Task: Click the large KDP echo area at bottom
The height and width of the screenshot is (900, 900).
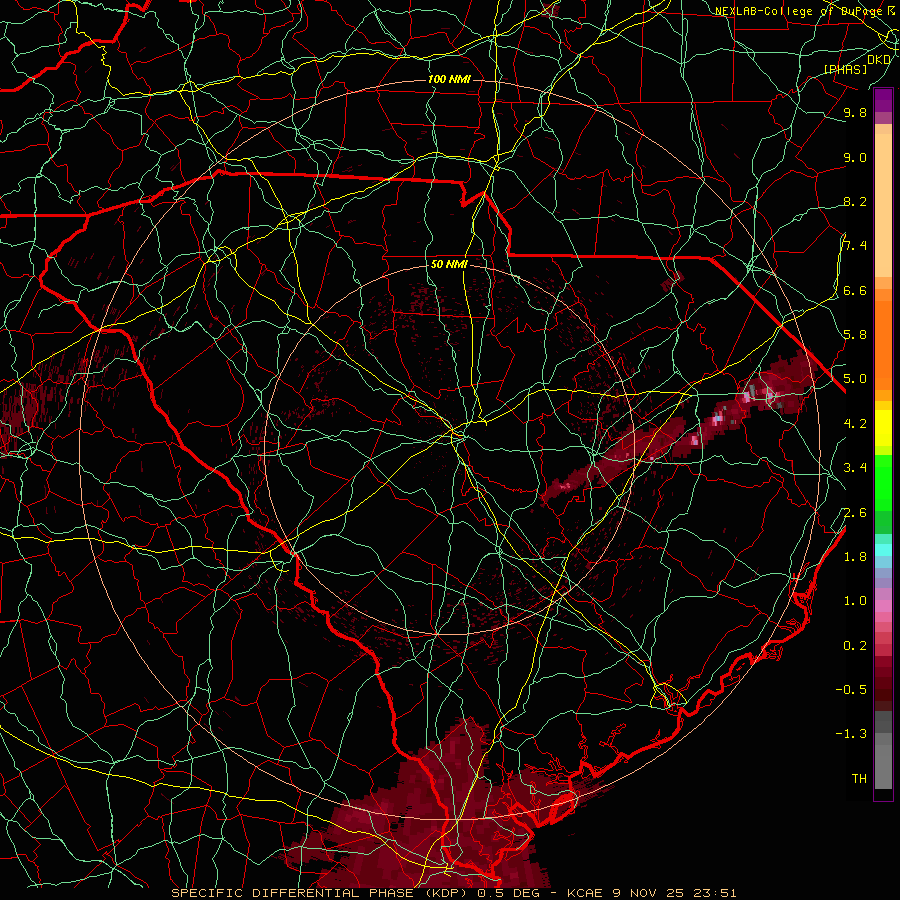Action: pyautogui.click(x=442, y=815)
